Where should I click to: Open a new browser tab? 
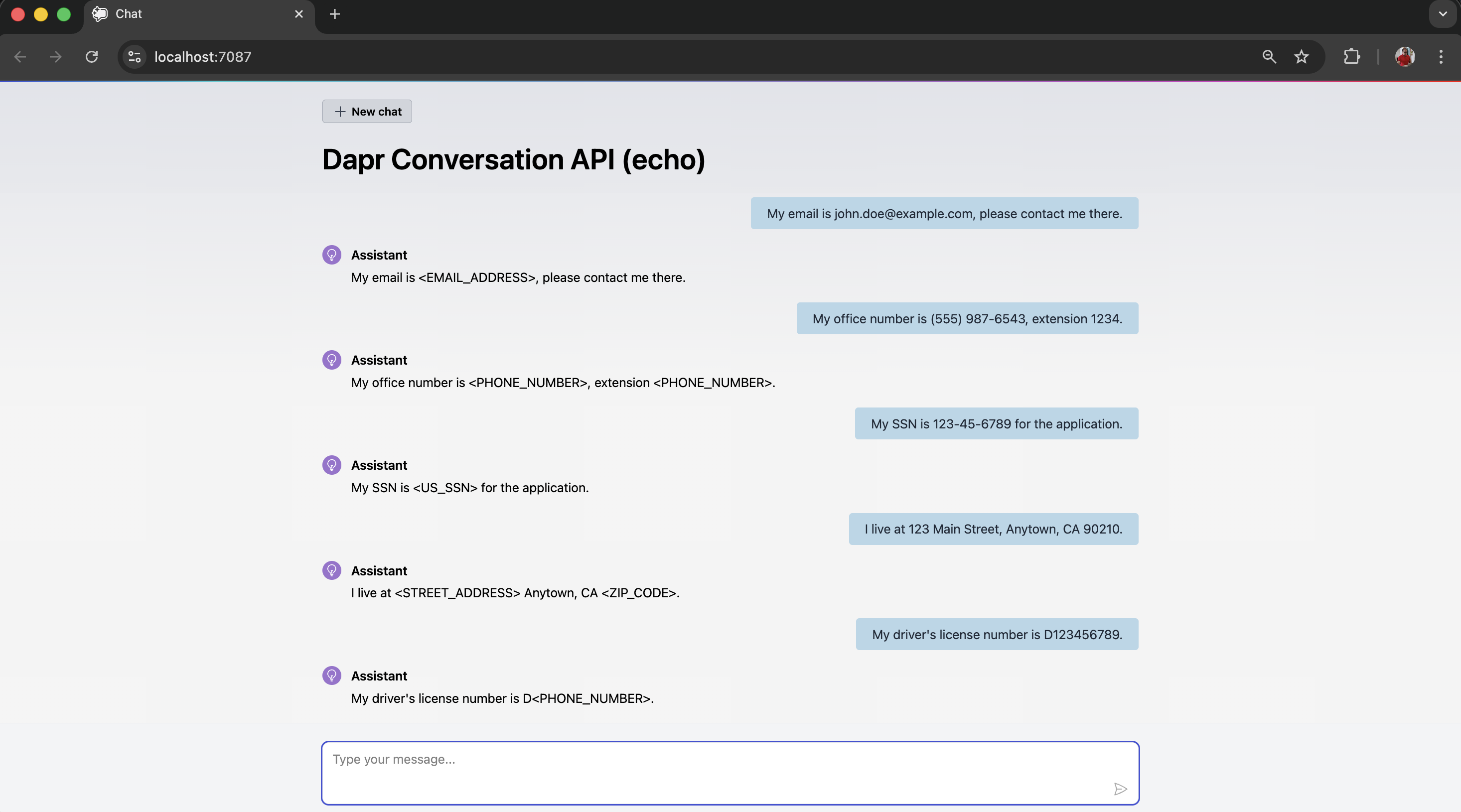coord(335,14)
